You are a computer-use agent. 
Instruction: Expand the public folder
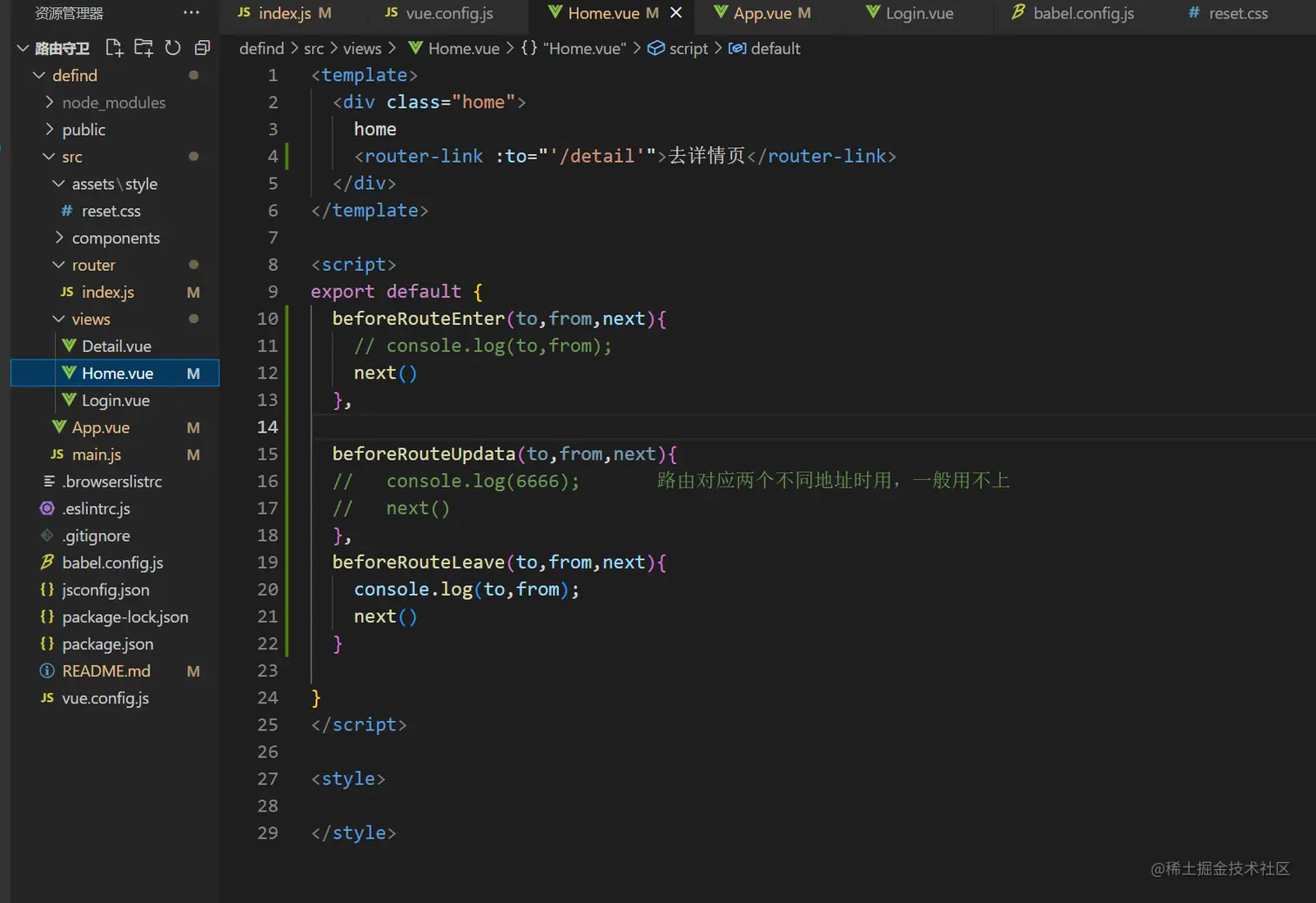(50, 129)
